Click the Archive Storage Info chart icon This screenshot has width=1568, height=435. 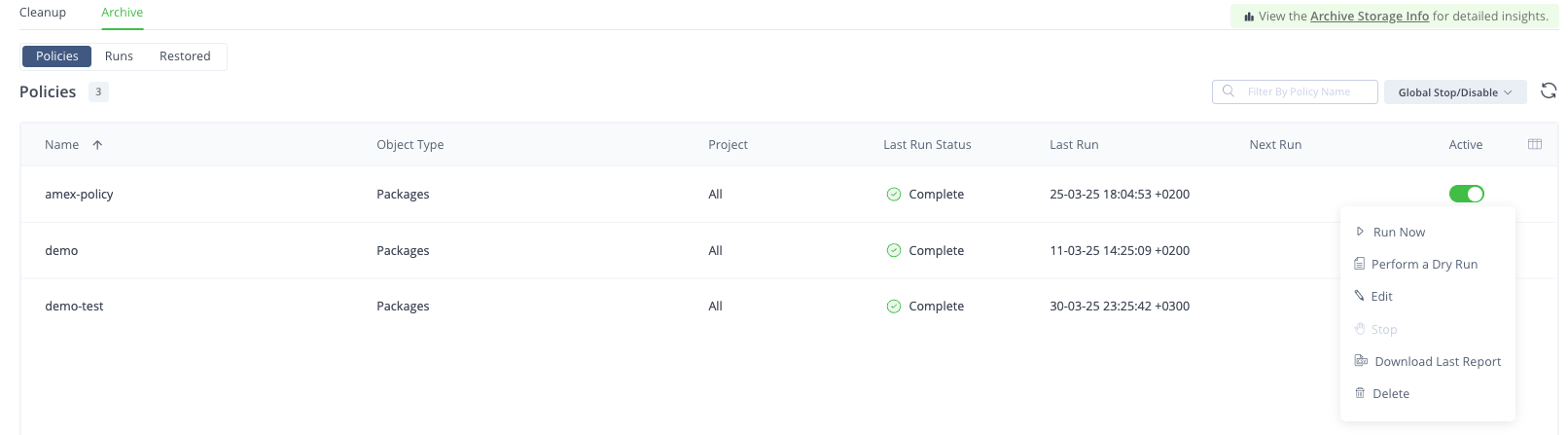tap(1248, 17)
